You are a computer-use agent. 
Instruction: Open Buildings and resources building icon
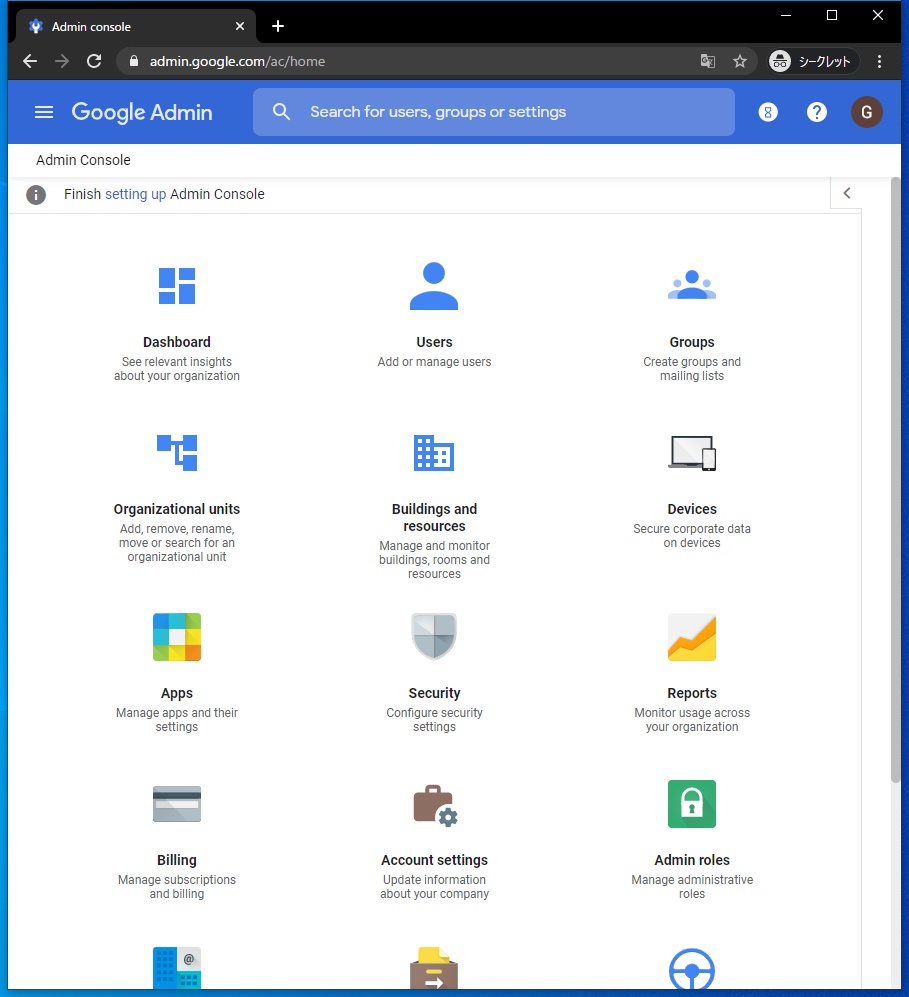coord(434,453)
